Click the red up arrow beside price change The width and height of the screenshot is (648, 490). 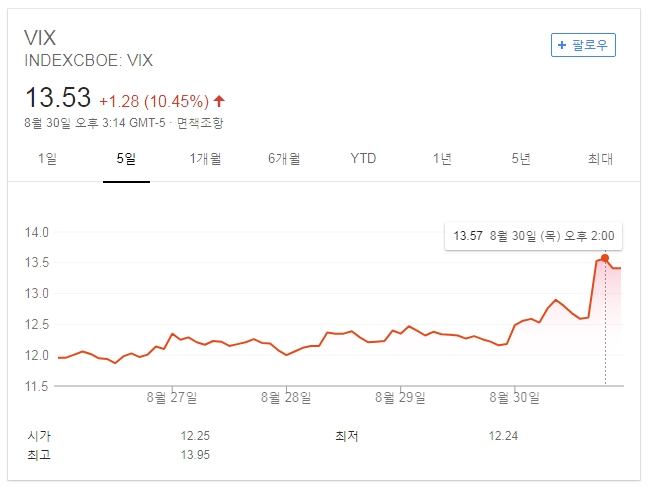click(x=219, y=101)
